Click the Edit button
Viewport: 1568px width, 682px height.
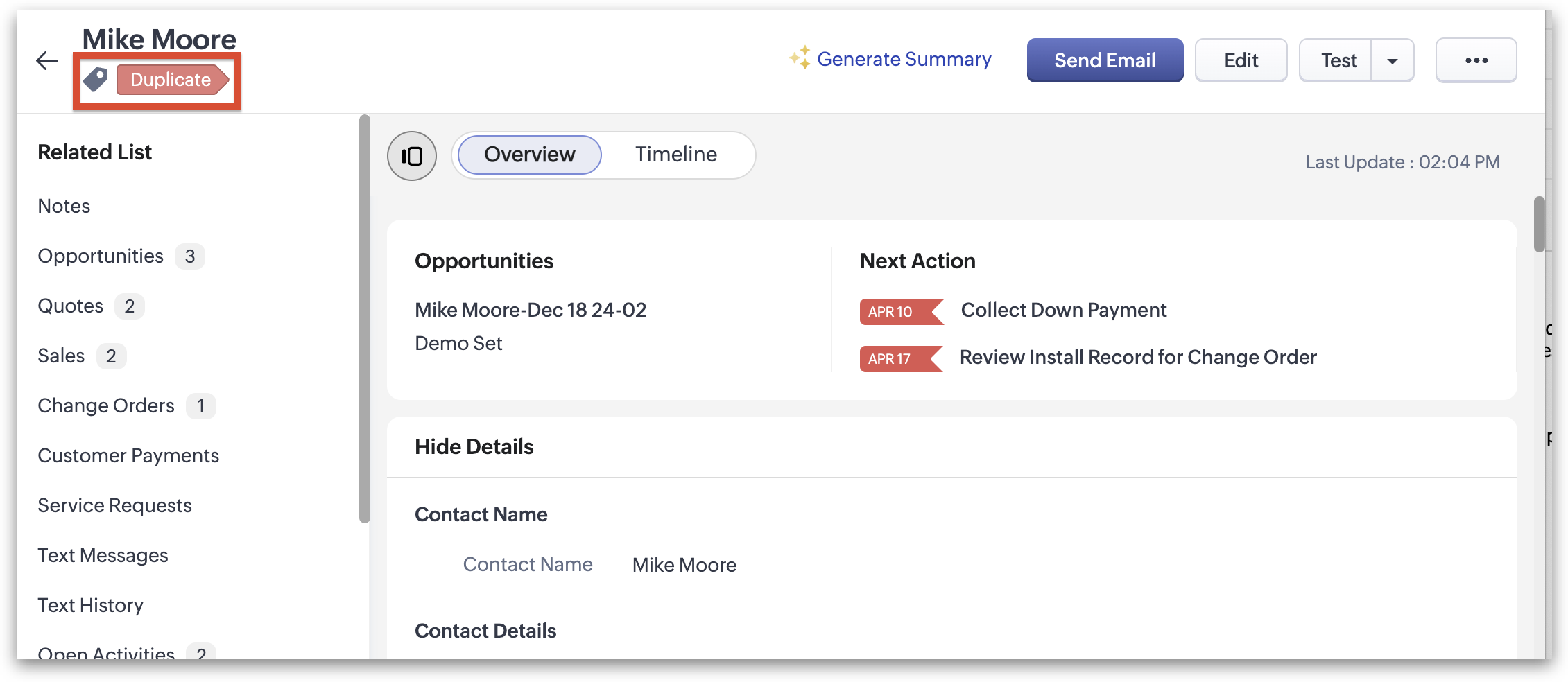pos(1241,61)
